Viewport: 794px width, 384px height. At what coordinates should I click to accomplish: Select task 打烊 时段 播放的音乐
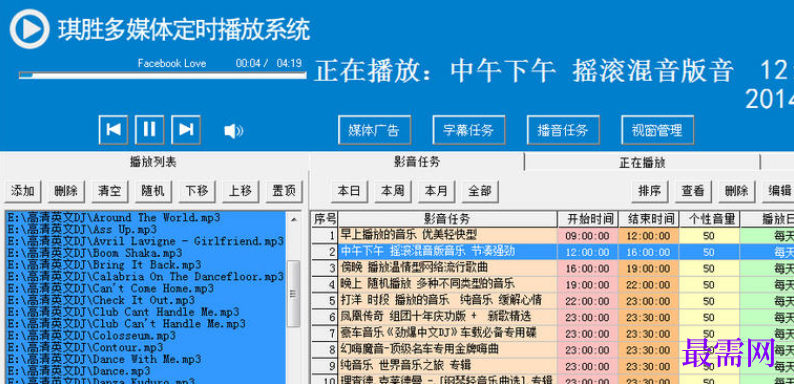448,300
